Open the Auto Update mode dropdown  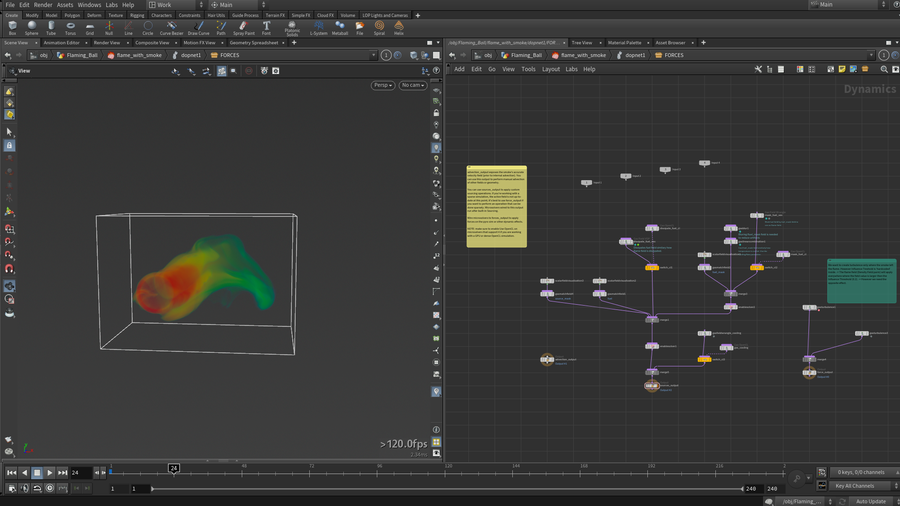875,501
